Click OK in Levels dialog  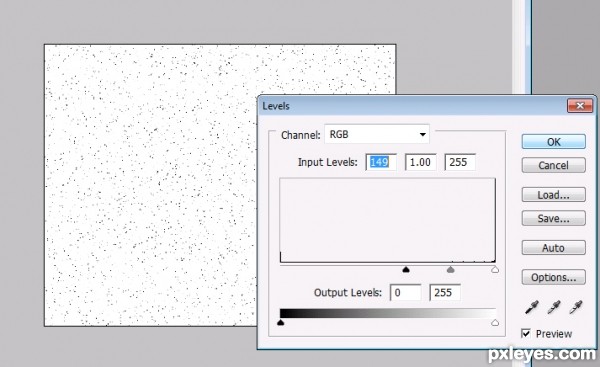(553, 142)
